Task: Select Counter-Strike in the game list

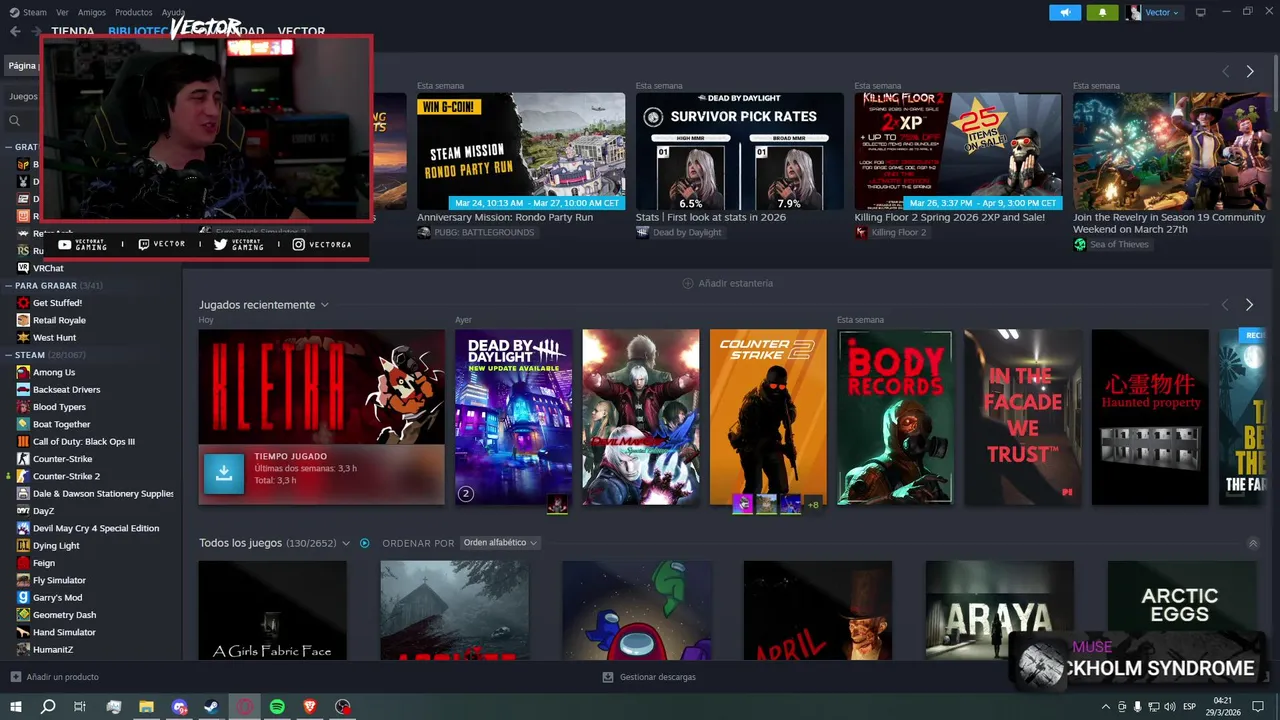Action: 62,459
